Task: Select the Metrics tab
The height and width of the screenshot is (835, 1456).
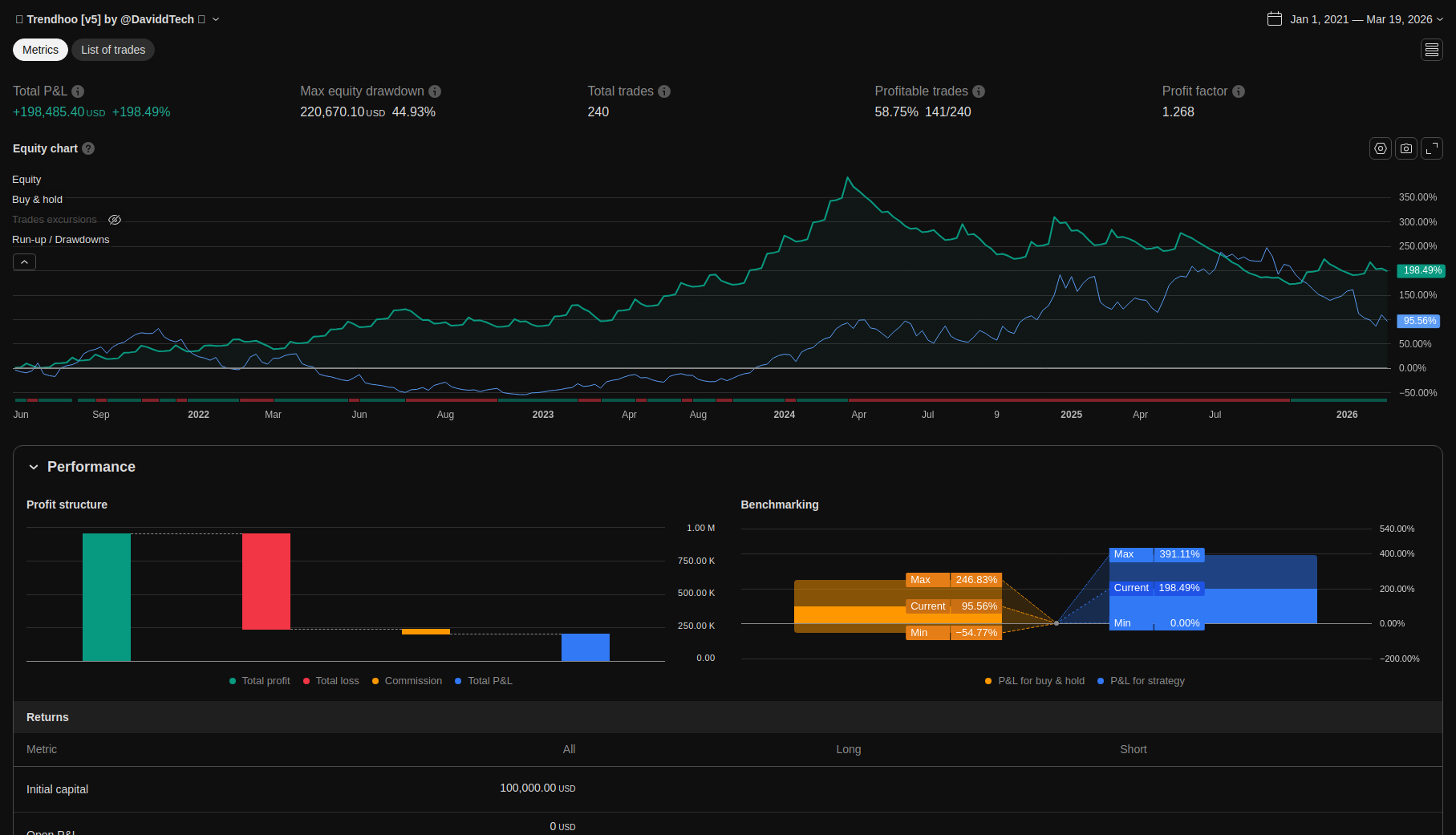Action: [40, 50]
